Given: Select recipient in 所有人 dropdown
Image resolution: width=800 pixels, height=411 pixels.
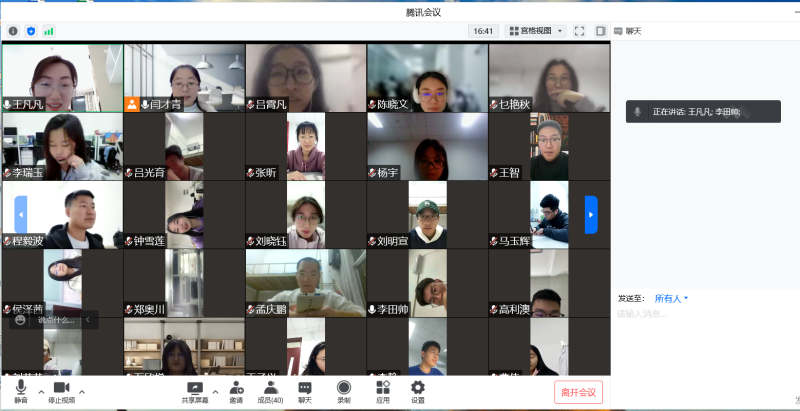Looking at the screenshot, I should [671, 298].
